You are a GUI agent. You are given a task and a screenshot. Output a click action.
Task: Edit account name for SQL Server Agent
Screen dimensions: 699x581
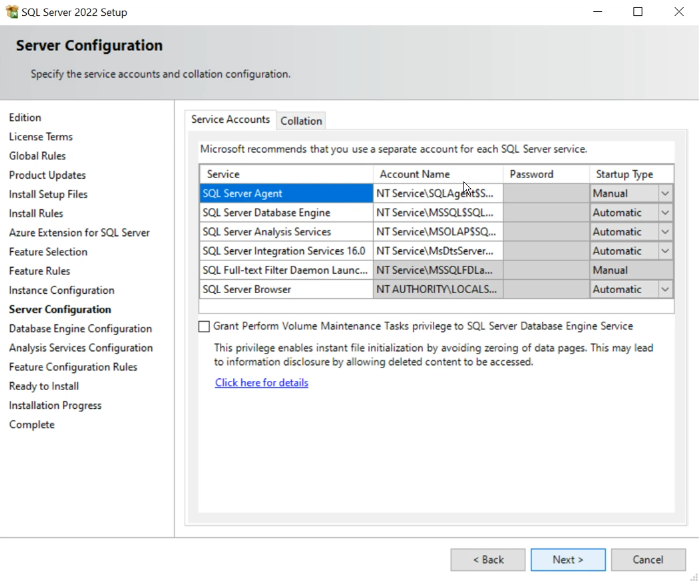(438, 194)
